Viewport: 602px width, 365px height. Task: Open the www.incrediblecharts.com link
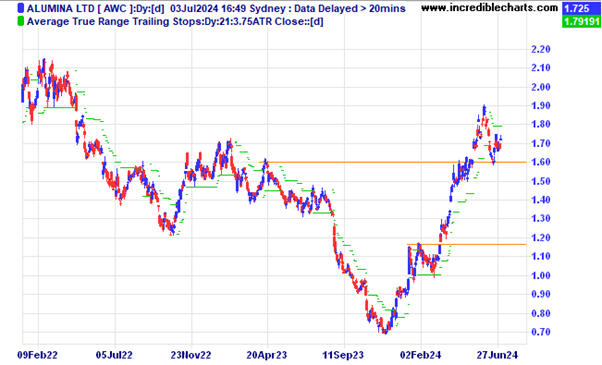tap(490, 8)
